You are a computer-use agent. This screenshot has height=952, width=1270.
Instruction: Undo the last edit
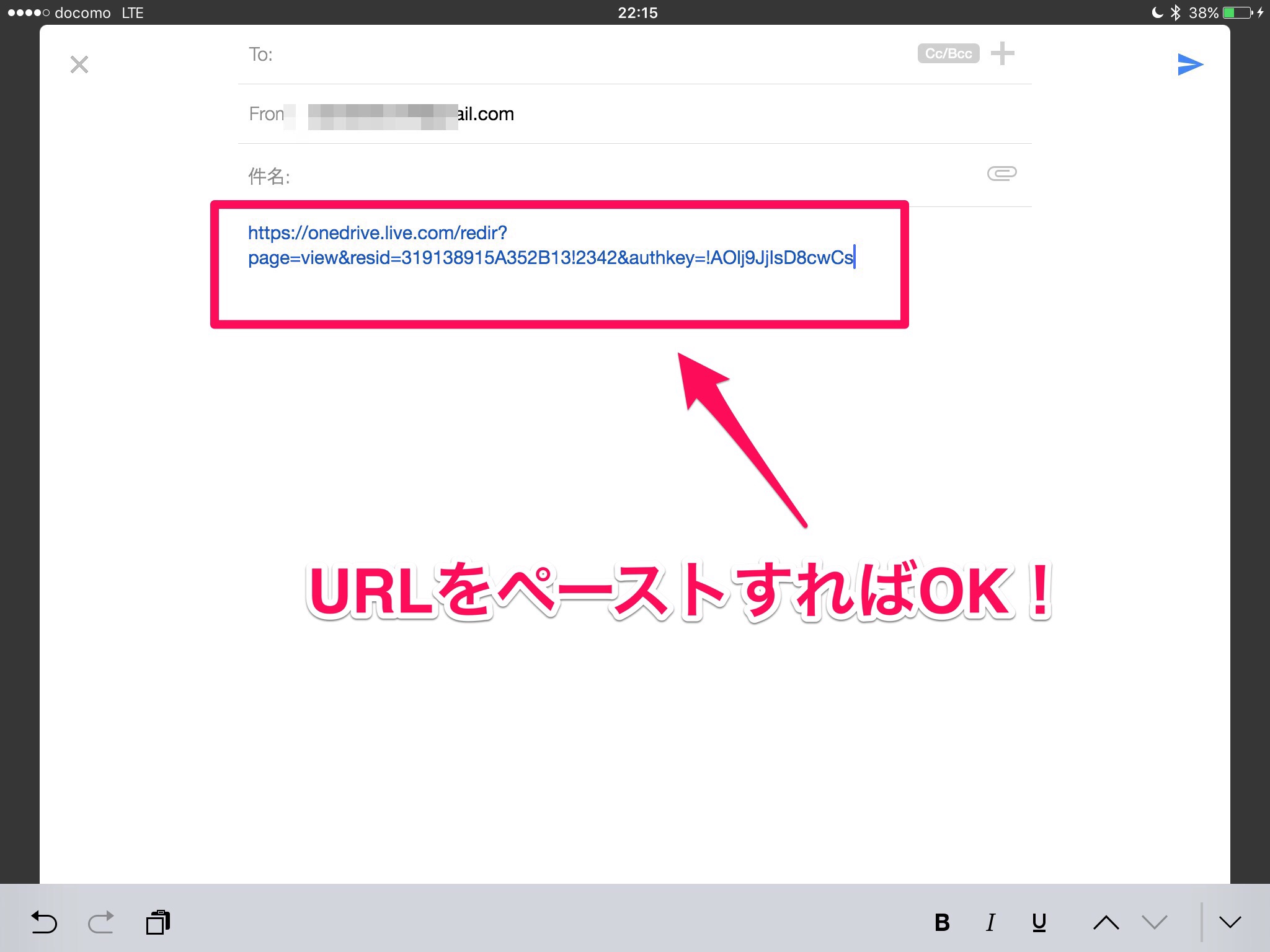point(44,923)
